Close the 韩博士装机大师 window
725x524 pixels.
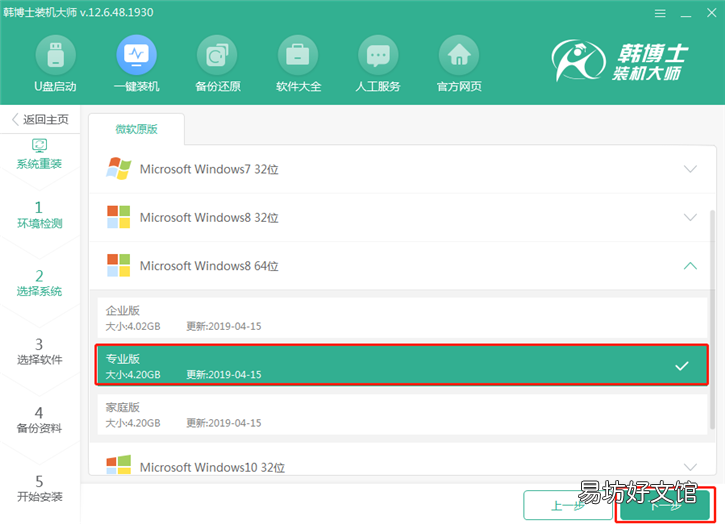coord(712,13)
